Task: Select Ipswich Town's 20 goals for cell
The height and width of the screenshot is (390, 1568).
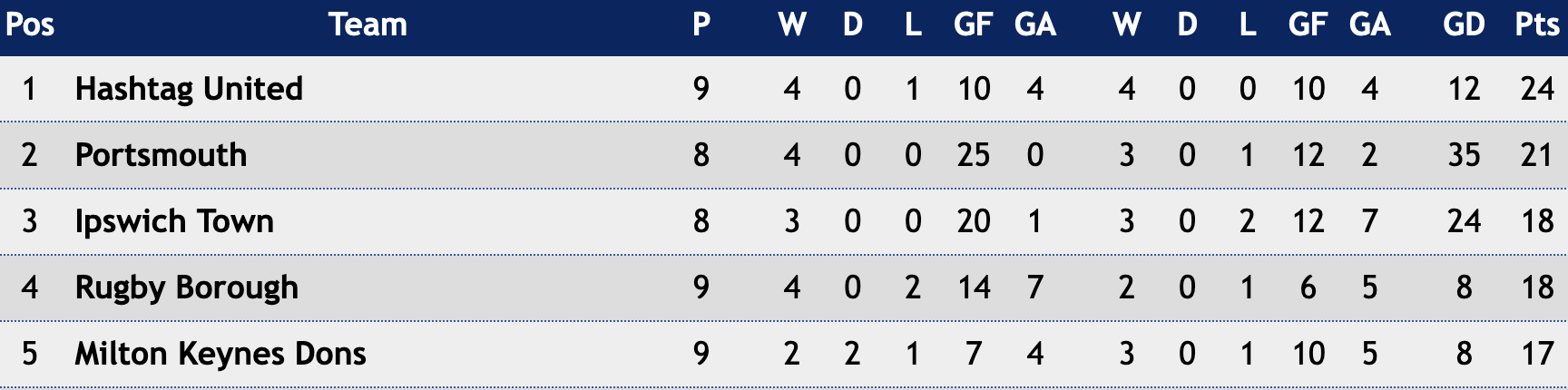Action: [x=974, y=221]
